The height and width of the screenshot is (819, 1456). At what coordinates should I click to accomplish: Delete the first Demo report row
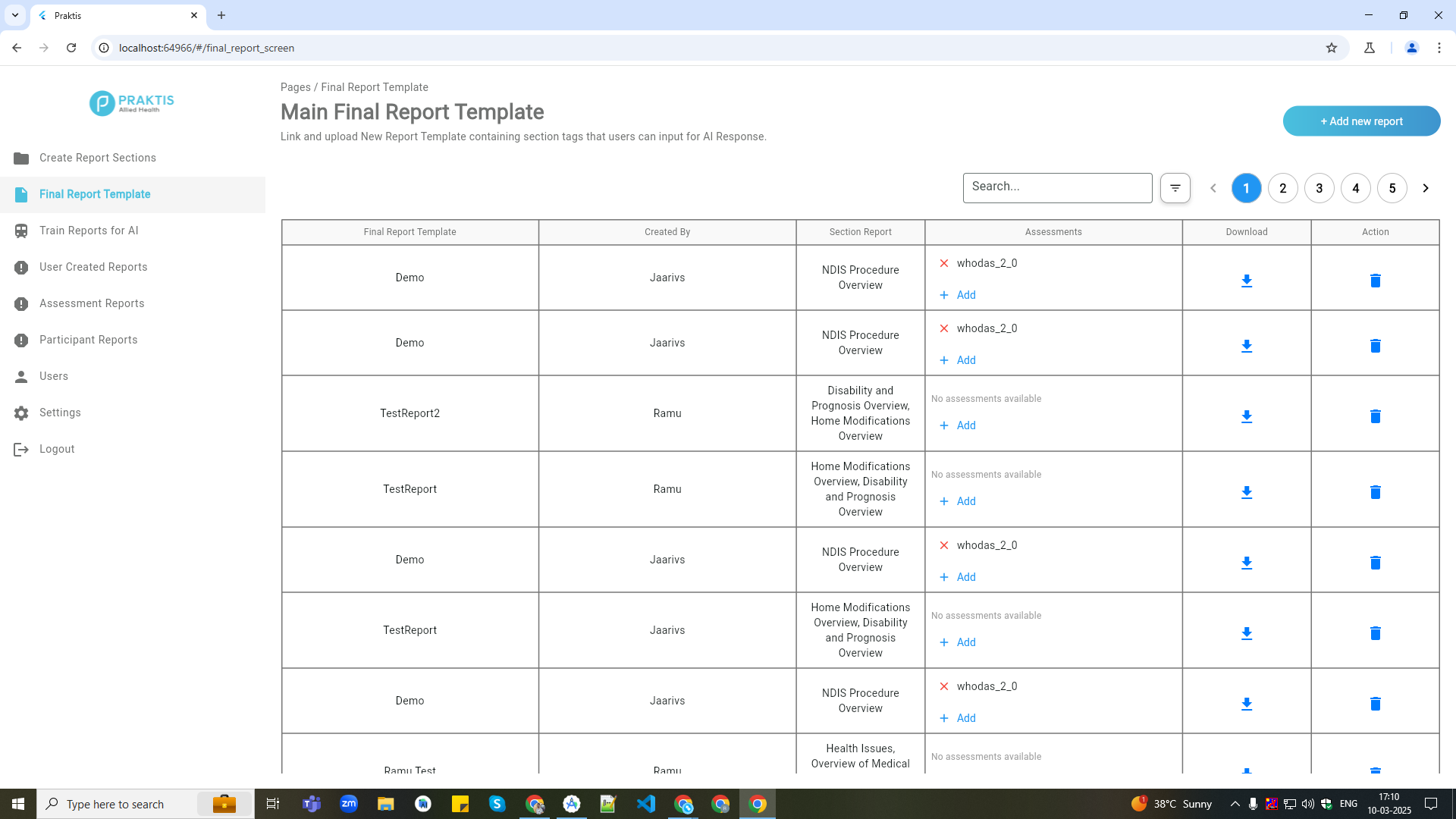[x=1375, y=281]
